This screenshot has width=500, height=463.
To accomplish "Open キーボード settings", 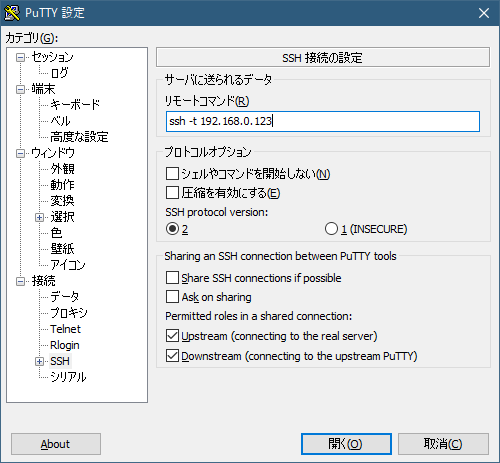I will click(x=75, y=105).
